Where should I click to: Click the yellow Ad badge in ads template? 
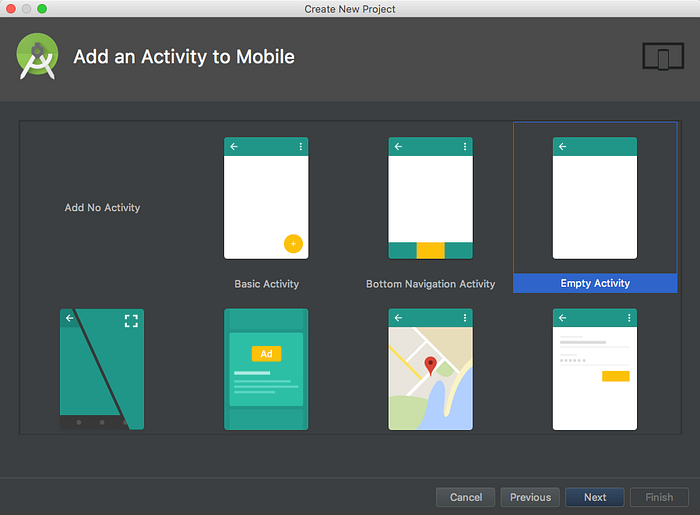(x=267, y=353)
